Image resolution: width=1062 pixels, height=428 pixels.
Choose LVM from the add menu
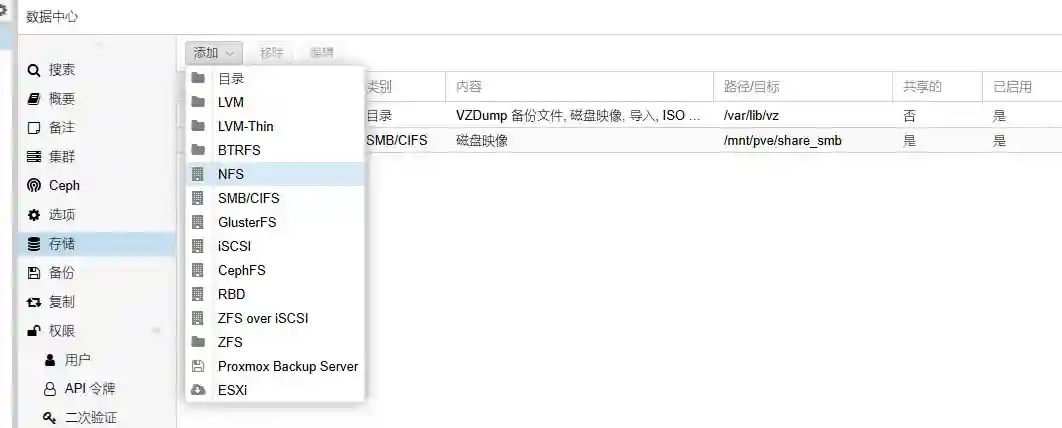276,102
